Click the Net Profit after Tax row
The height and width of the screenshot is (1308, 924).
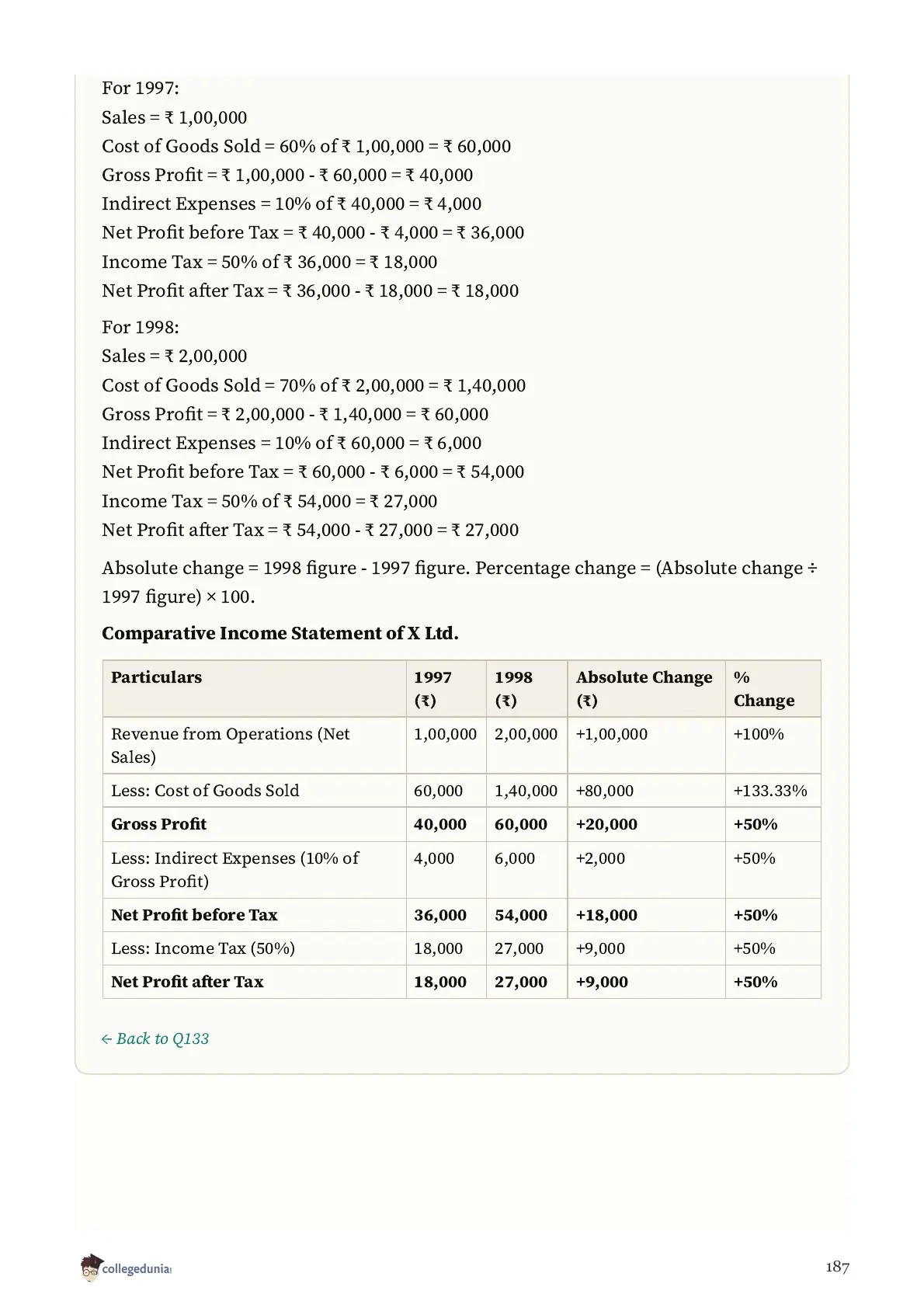click(461, 982)
